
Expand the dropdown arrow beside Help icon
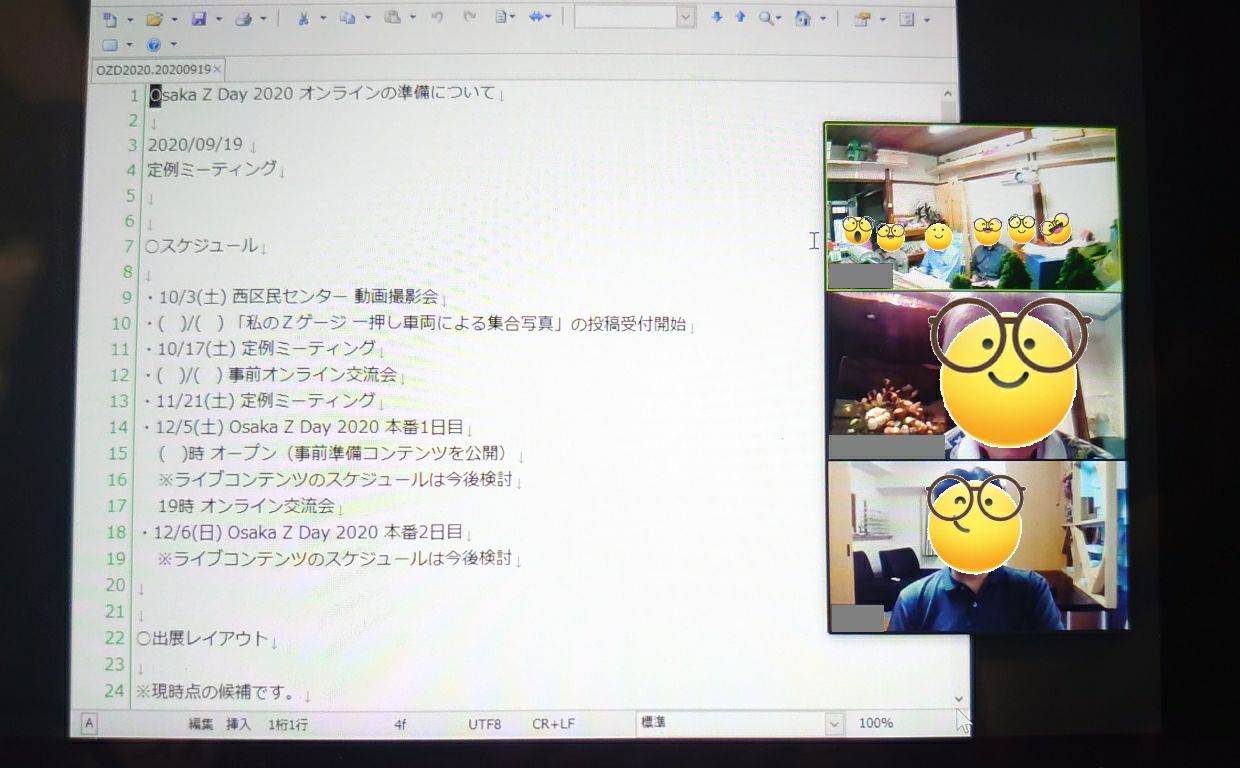point(174,45)
